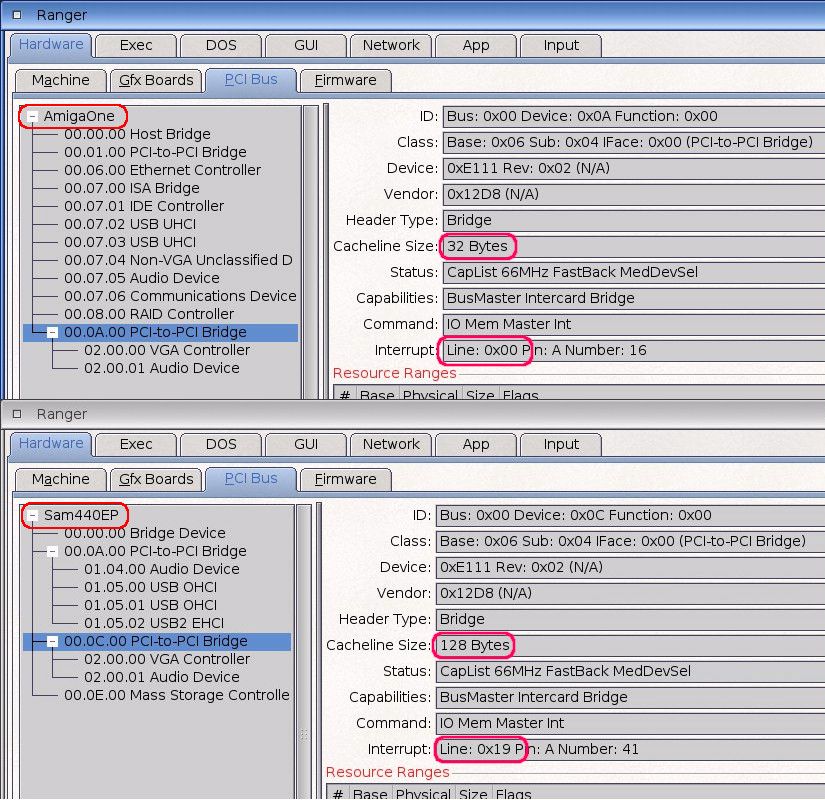This screenshot has height=800, width=825.
Task: Switch to DOS tab in the AmigaOne Ranger window
Action: 221,46
